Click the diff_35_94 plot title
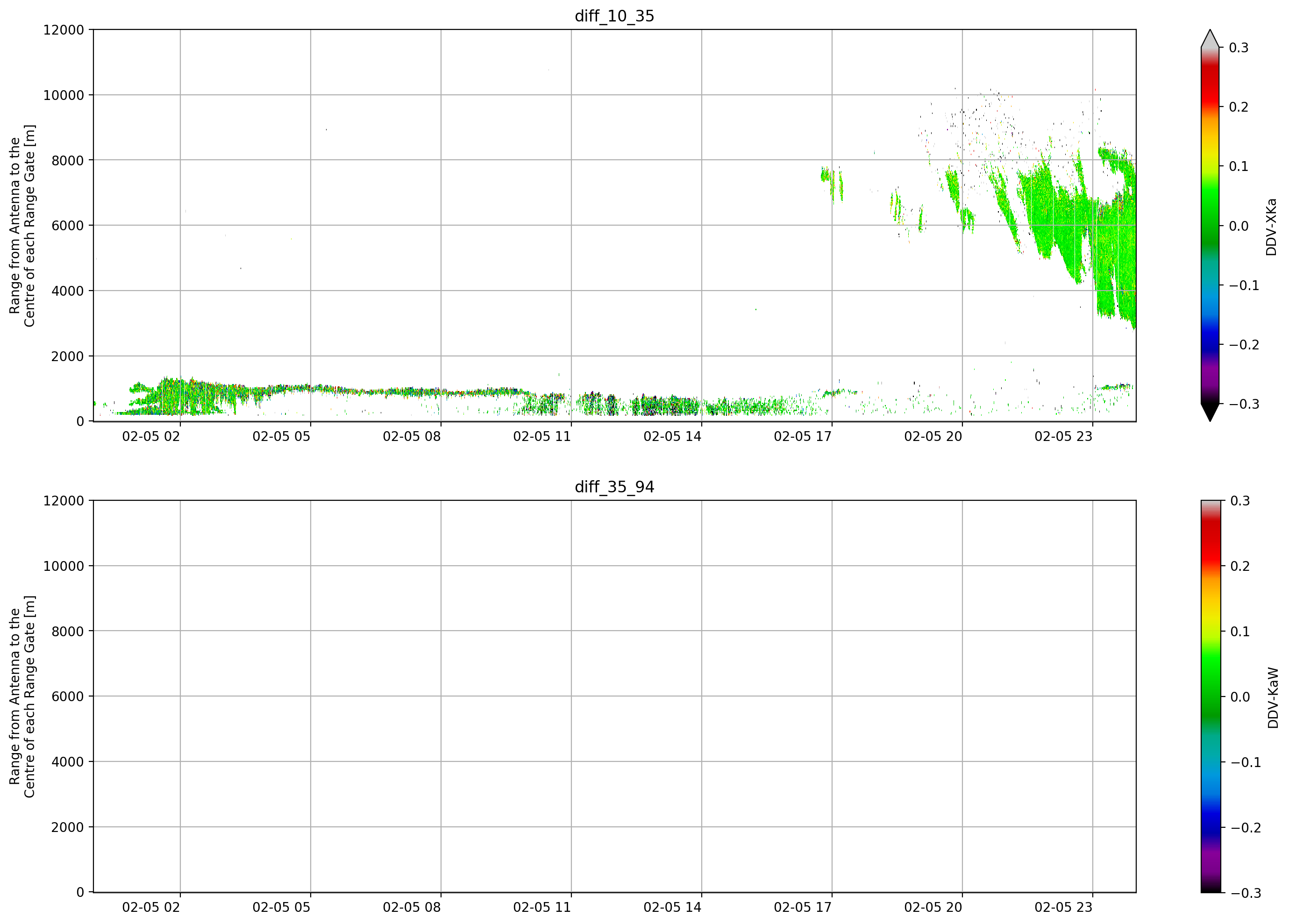This screenshot has width=1289, height=924. 614,487
